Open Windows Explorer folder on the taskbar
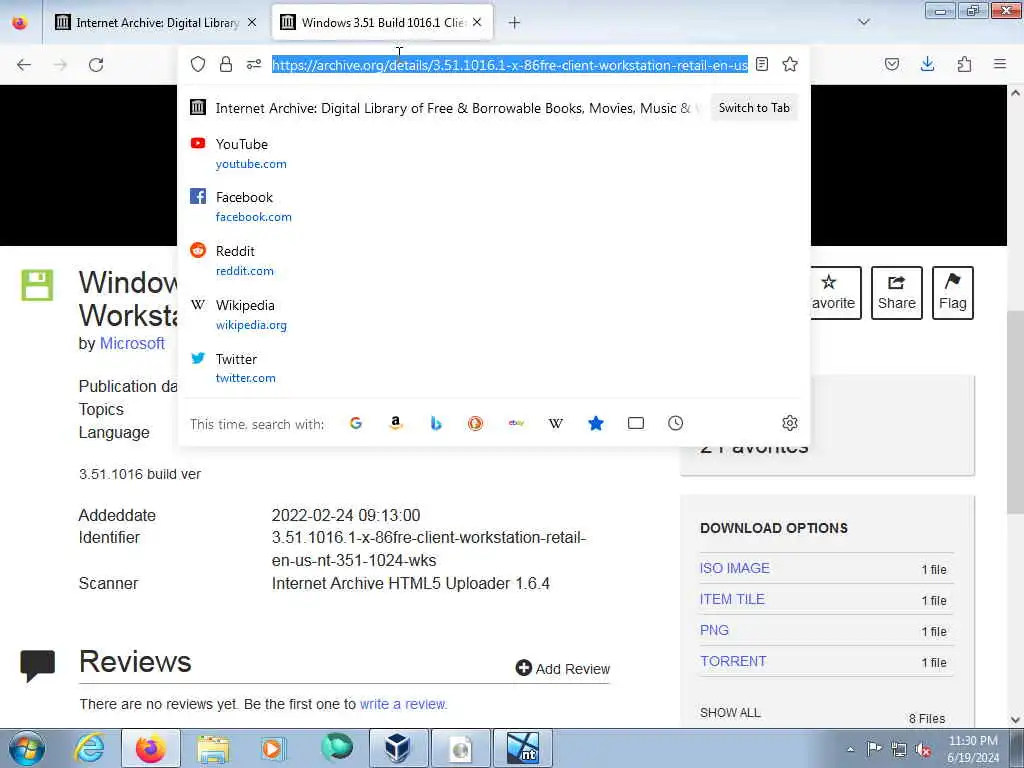 pos(213,748)
